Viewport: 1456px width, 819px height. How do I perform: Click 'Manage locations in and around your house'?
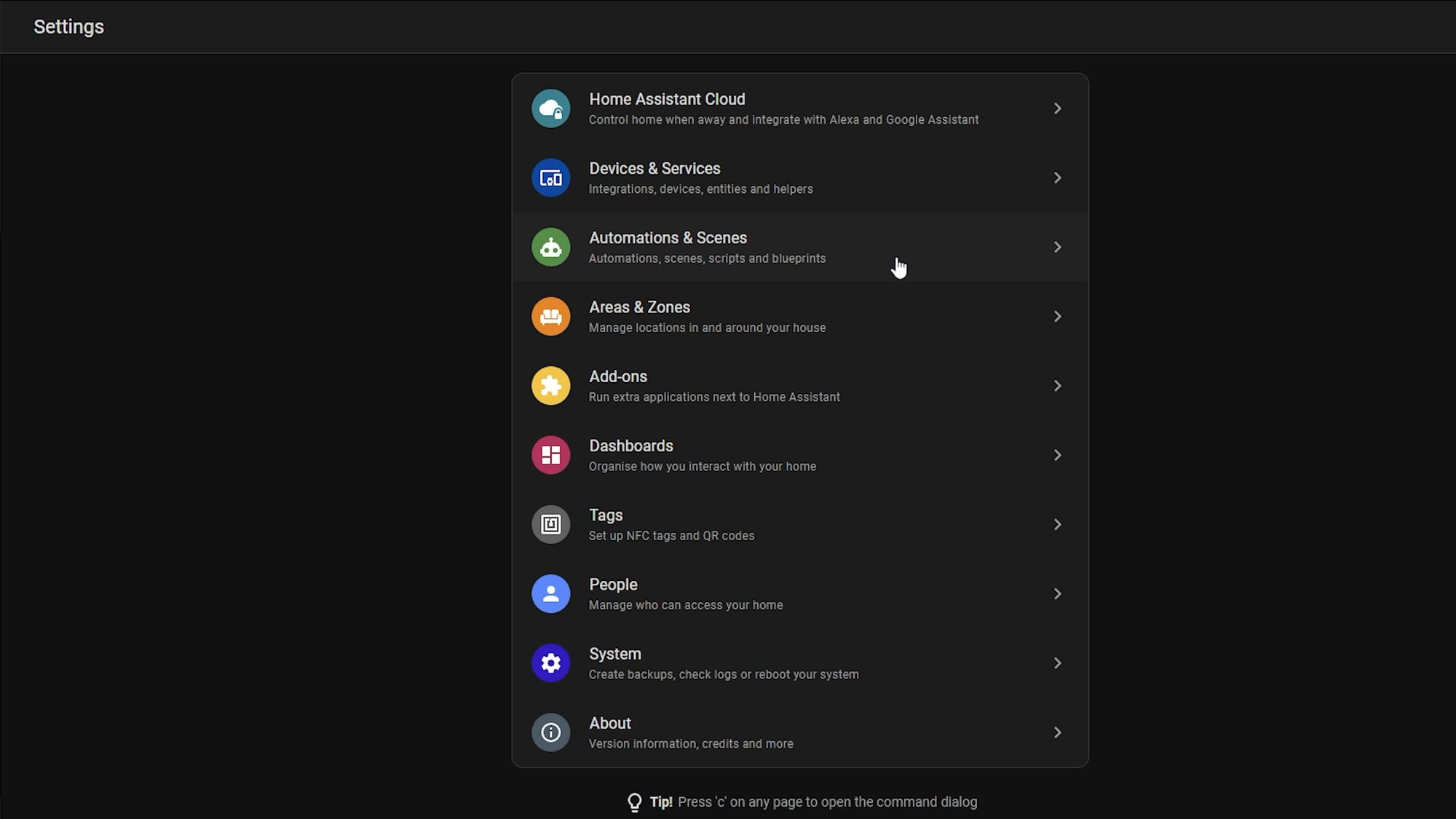[x=707, y=328]
